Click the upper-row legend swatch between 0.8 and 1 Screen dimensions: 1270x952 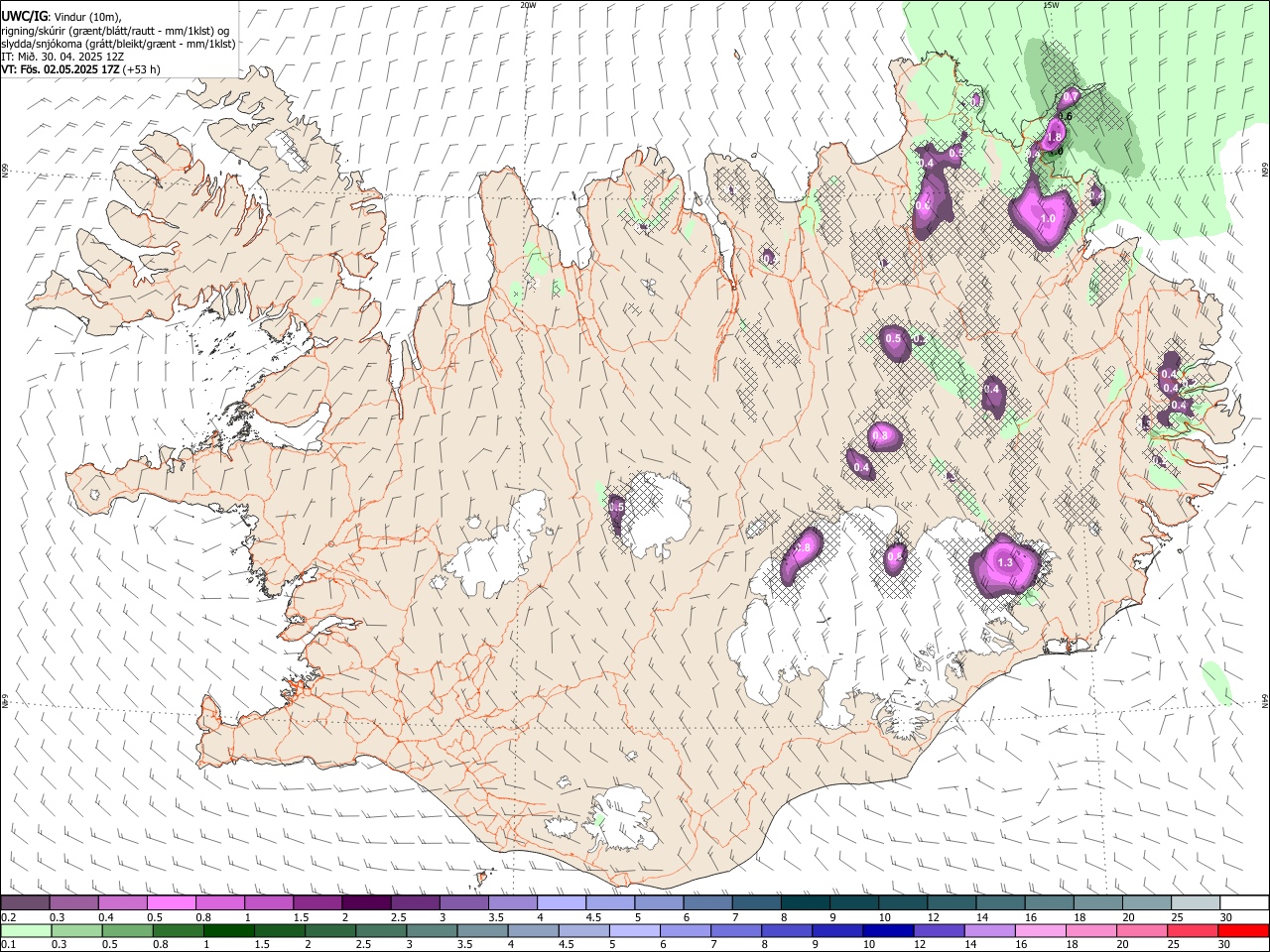(219, 903)
